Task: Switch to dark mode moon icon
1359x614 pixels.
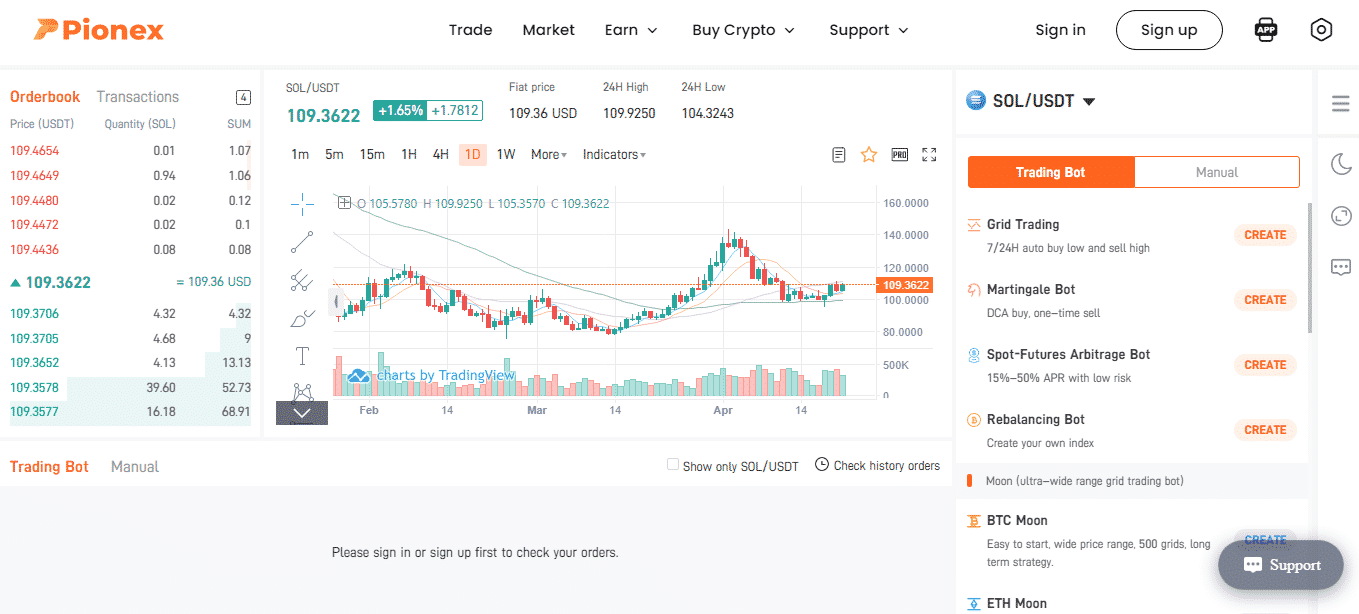Action: point(1341,164)
